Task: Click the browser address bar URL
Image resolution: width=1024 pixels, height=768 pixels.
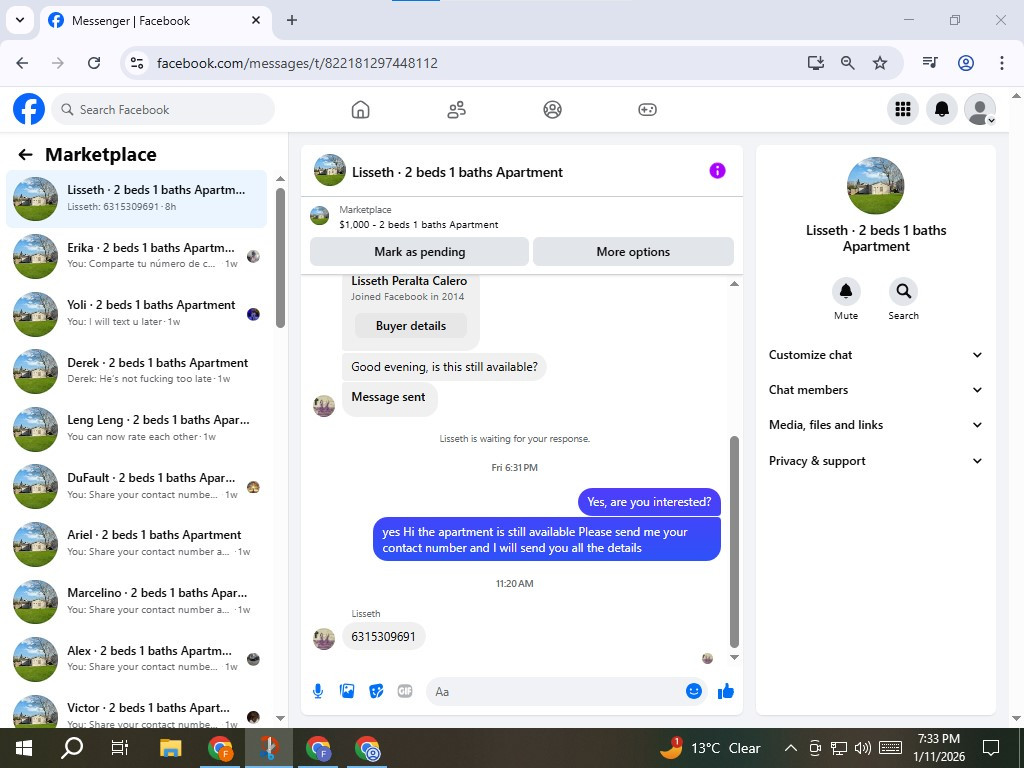Action: click(x=297, y=63)
